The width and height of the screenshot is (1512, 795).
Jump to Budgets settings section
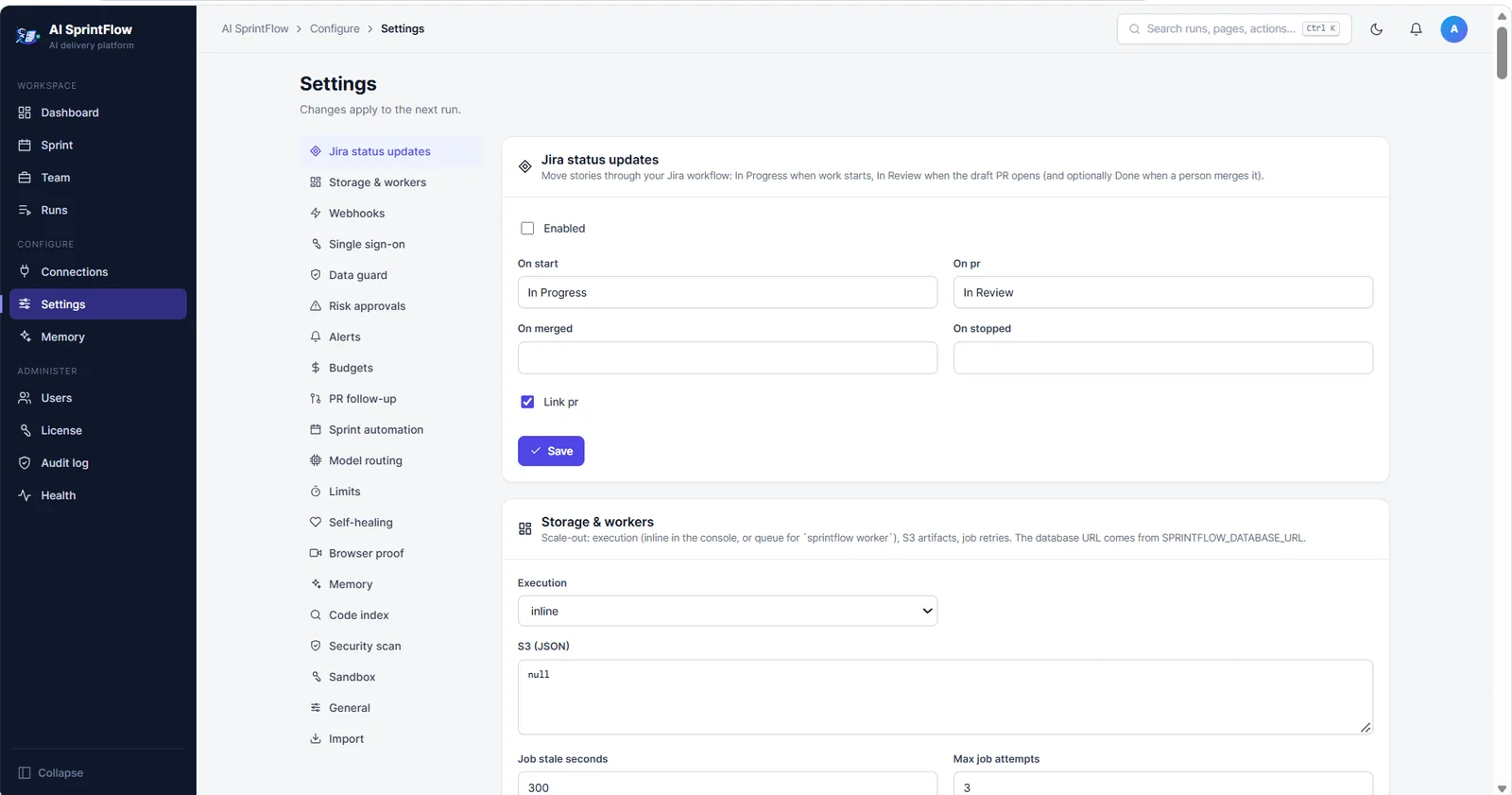391,368
